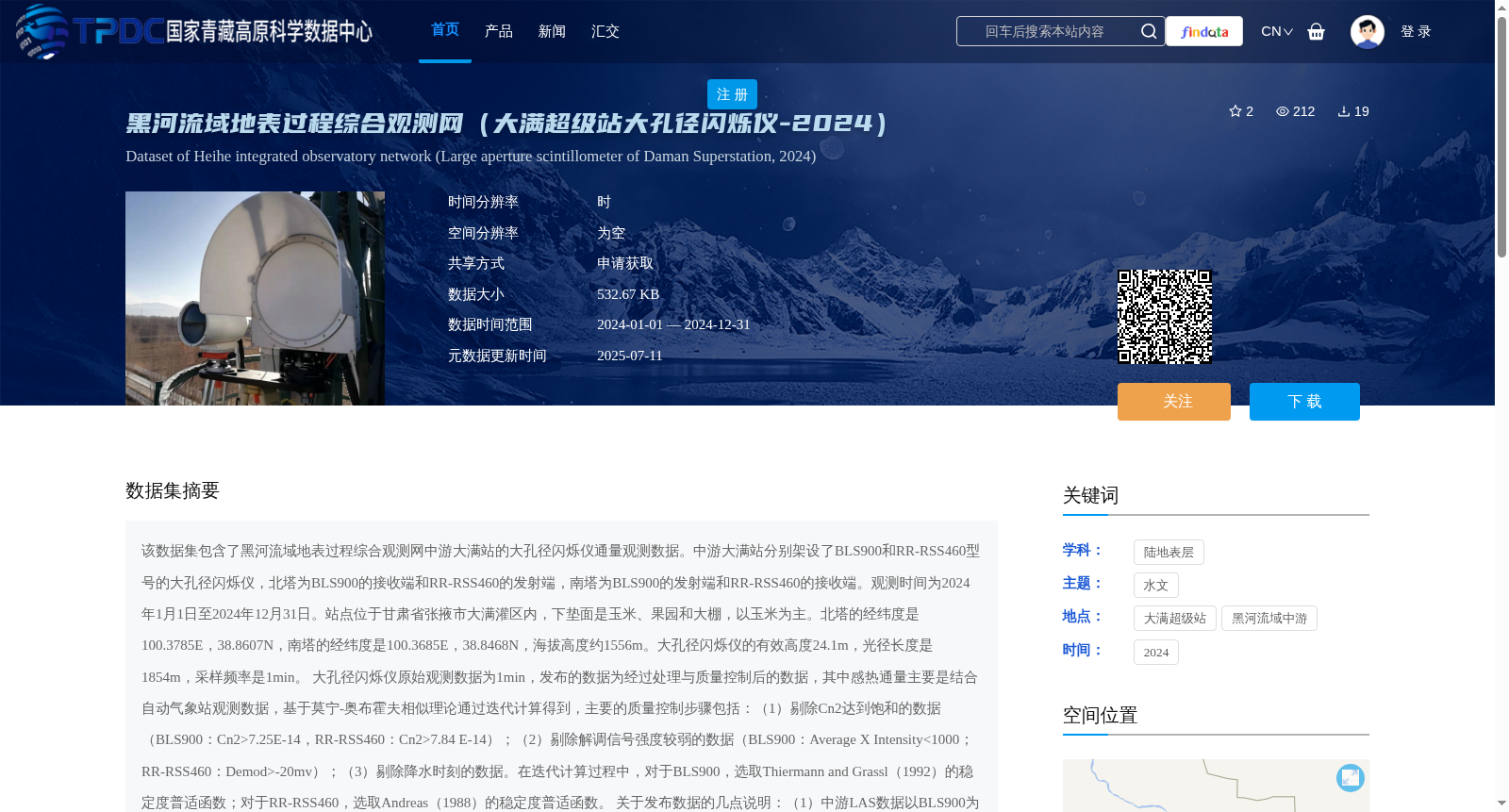Screen dimensions: 1509x812
Task: Click the 2025-07-11 metadata update date
Action: tap(630, 356)
